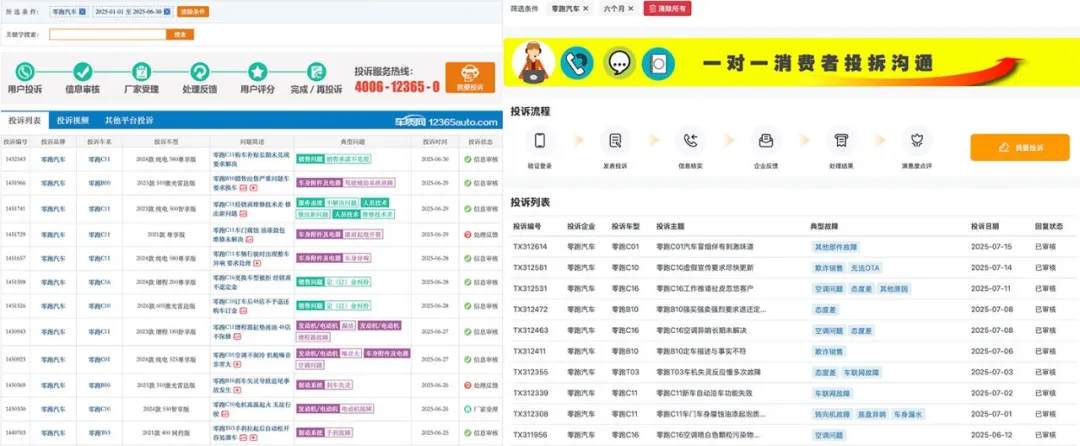Open complaint topic 零跑B10定车描述与事实不符
The width and height of the screenshot is (1080, 446).
click(702, 352)
